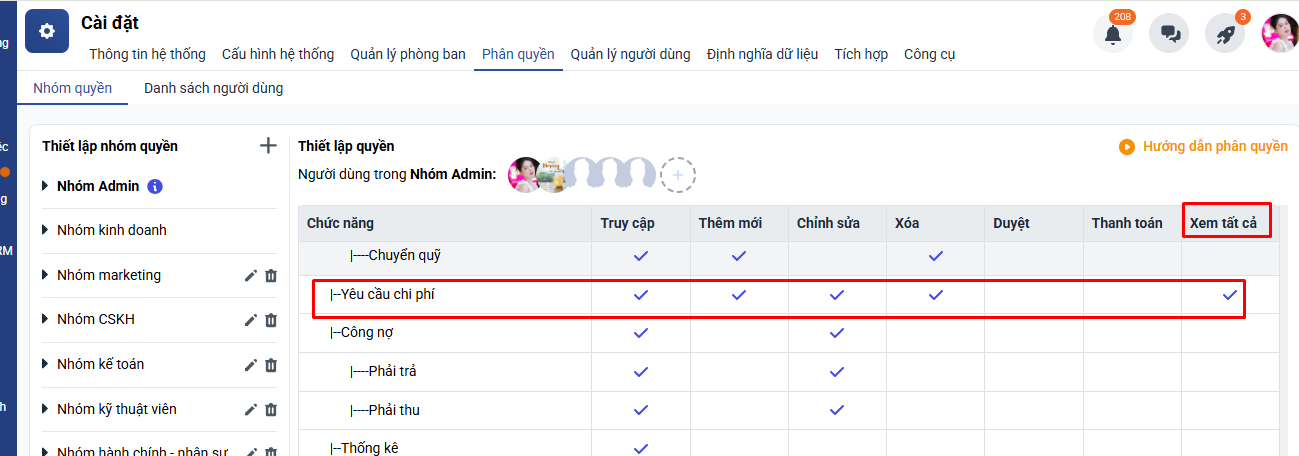Edit the Nhóm marketing group with pencil

(251, 276)
